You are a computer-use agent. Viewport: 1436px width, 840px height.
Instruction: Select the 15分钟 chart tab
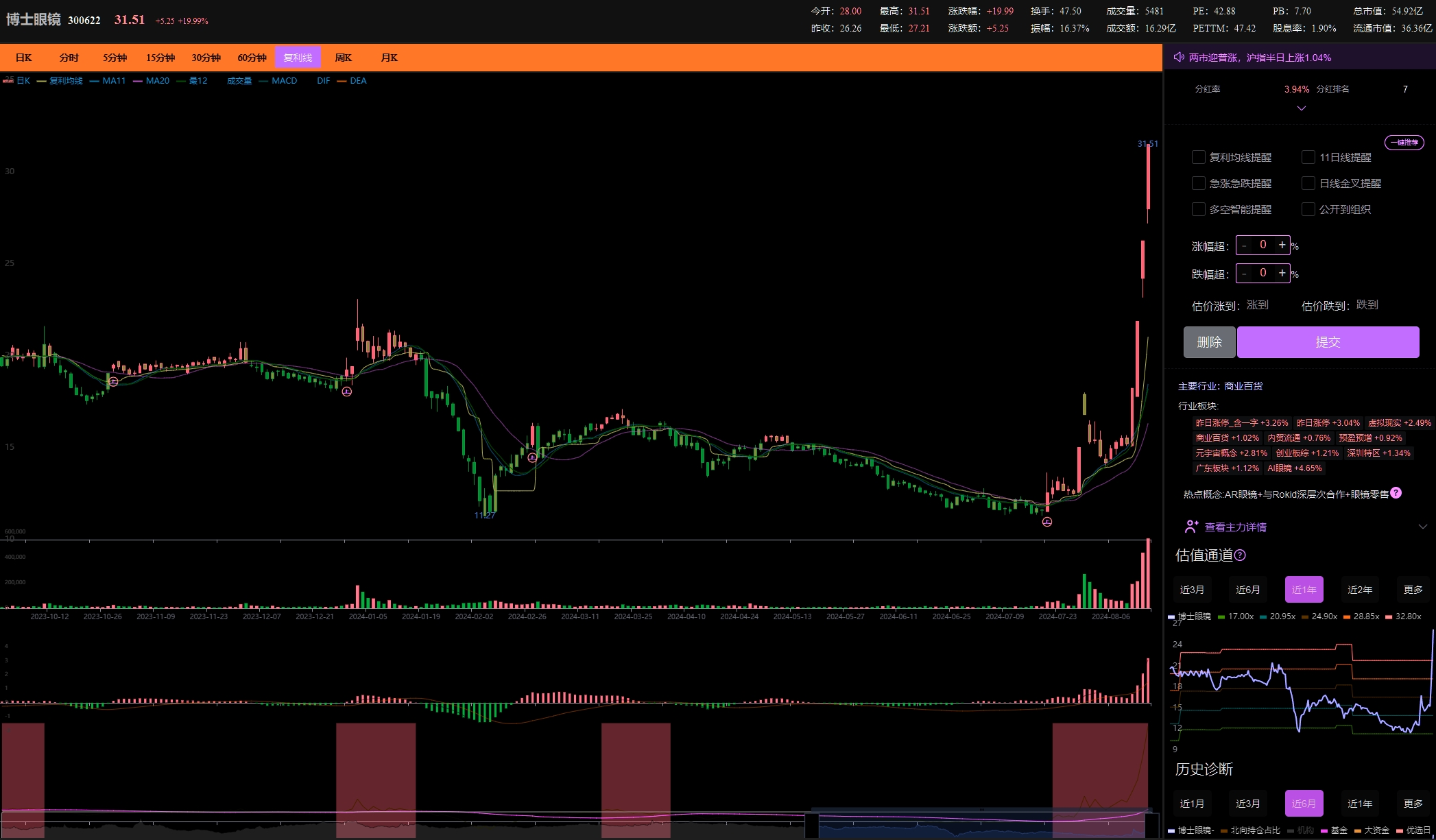tap(160, 58)
